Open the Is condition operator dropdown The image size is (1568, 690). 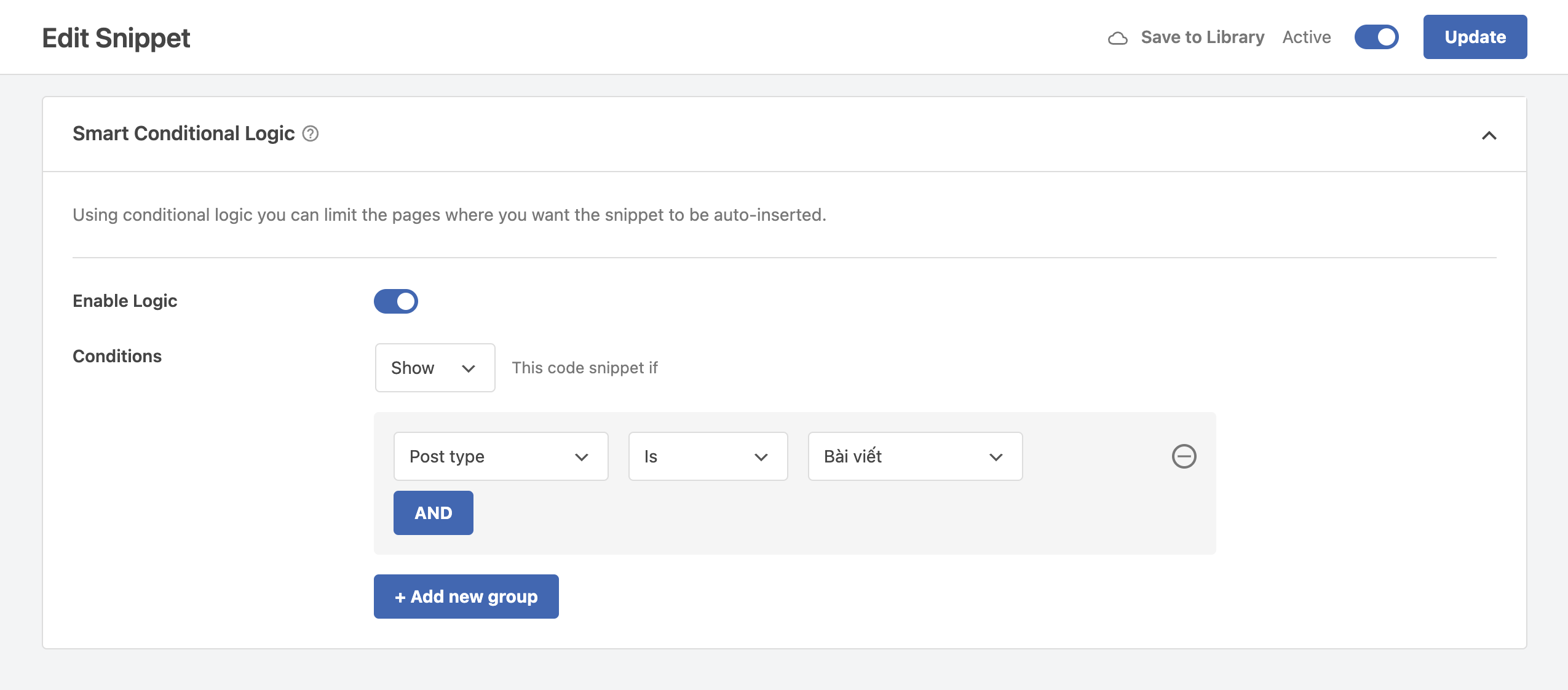click(x=707, y=456)
